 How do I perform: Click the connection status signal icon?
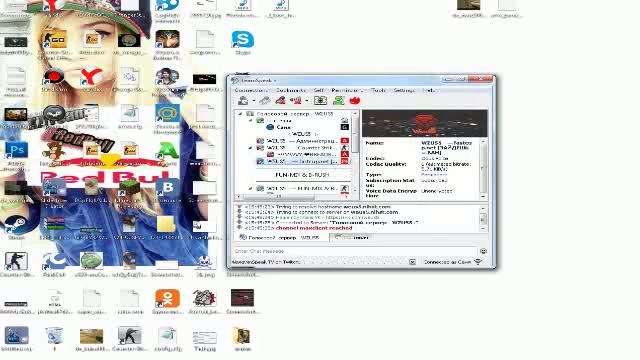coord(478,262)
